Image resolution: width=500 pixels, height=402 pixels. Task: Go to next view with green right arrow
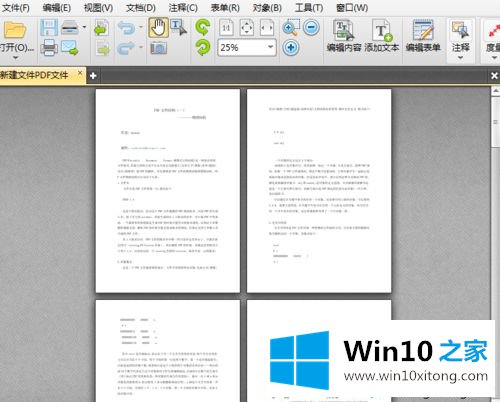tap(103, 48)
